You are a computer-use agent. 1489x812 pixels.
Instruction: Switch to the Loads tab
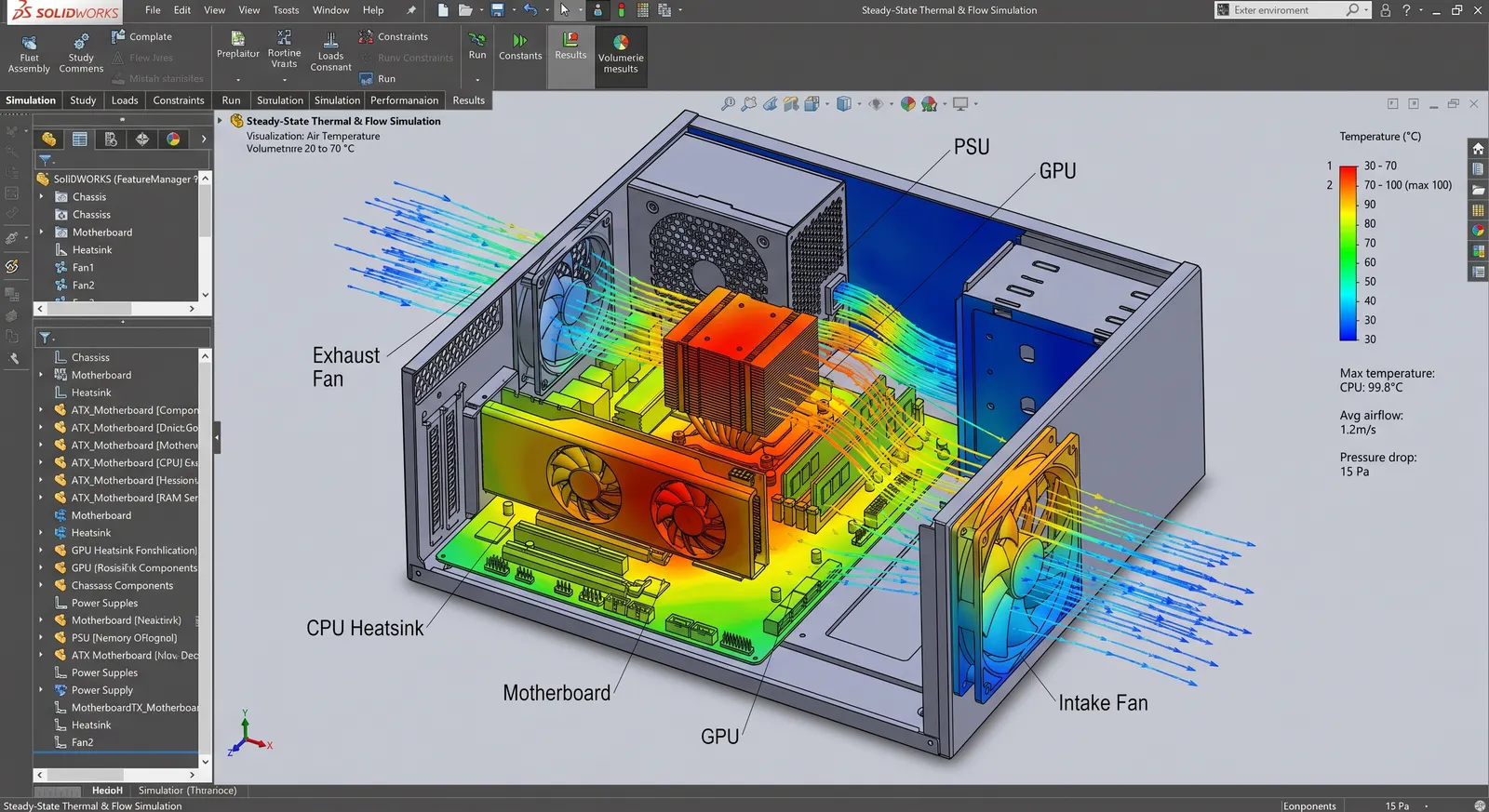click(x=125, y=100)
